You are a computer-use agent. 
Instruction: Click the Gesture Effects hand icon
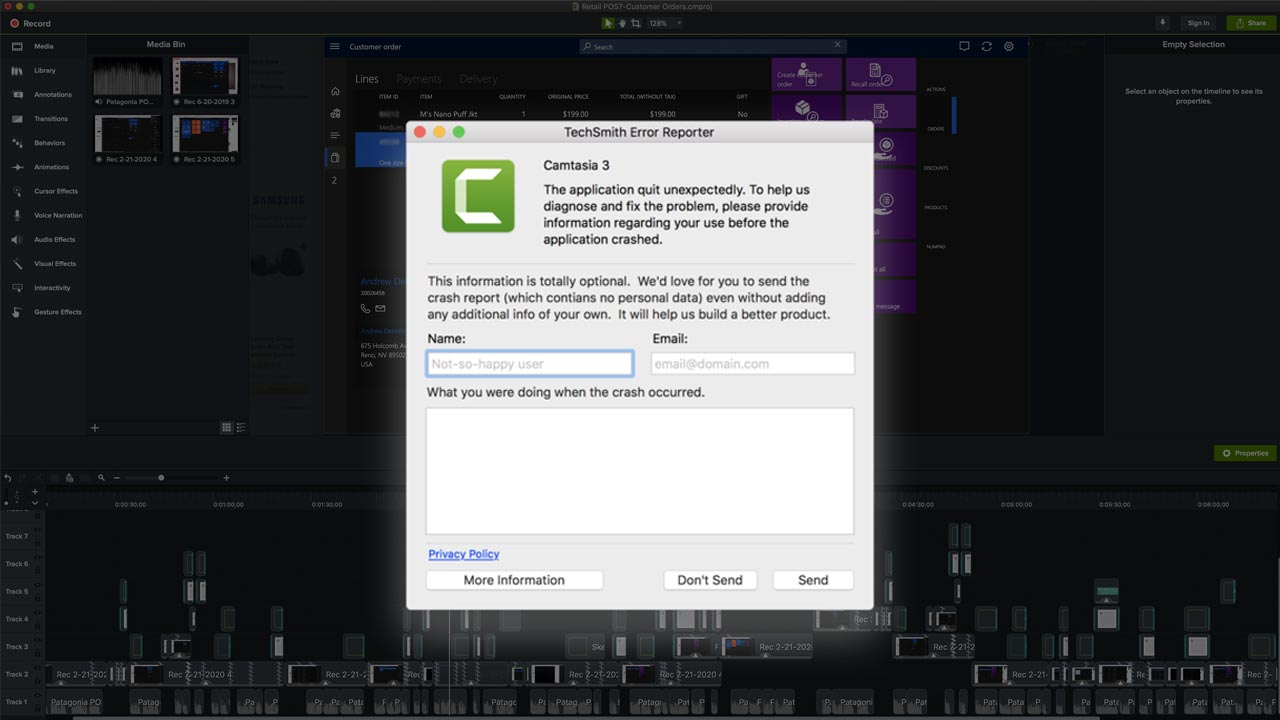(x=16, y=312)
